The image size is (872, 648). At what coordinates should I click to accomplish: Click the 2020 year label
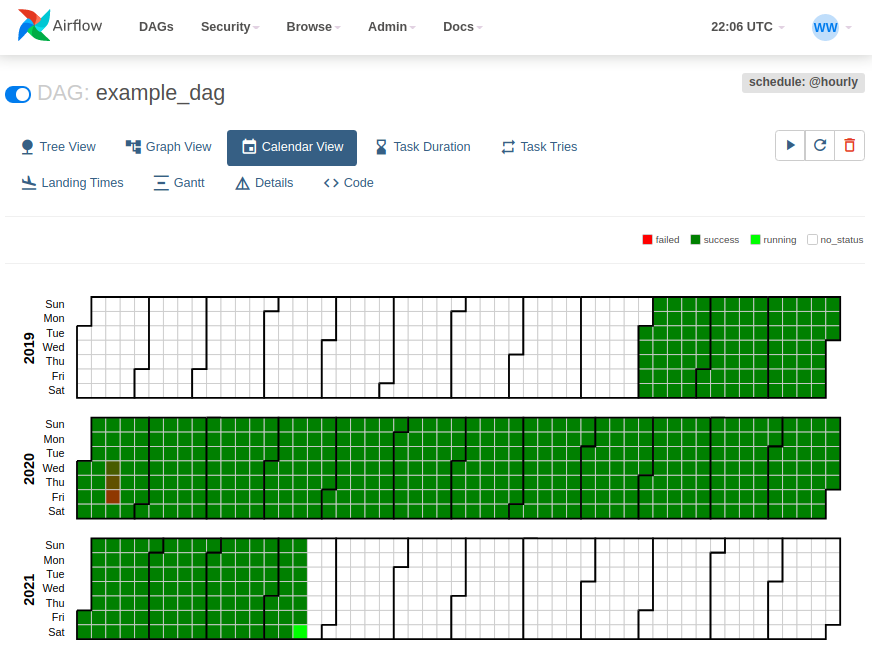tap(29, 468)
